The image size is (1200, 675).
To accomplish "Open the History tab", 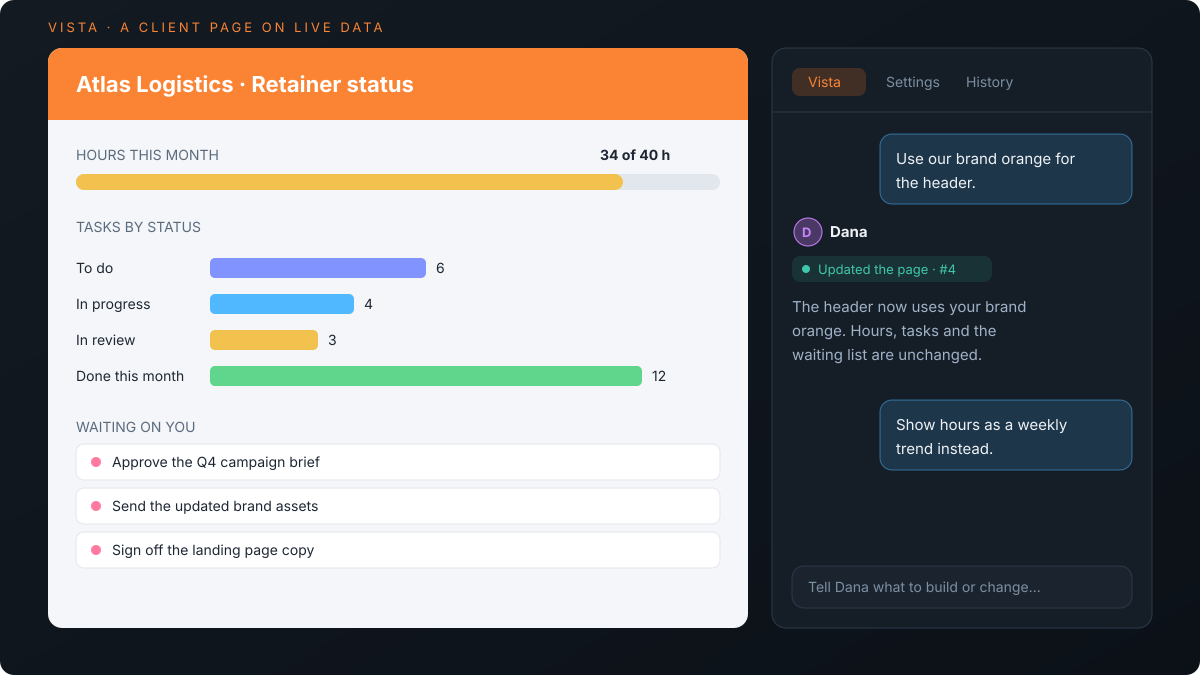I will (x=989, y=82).
